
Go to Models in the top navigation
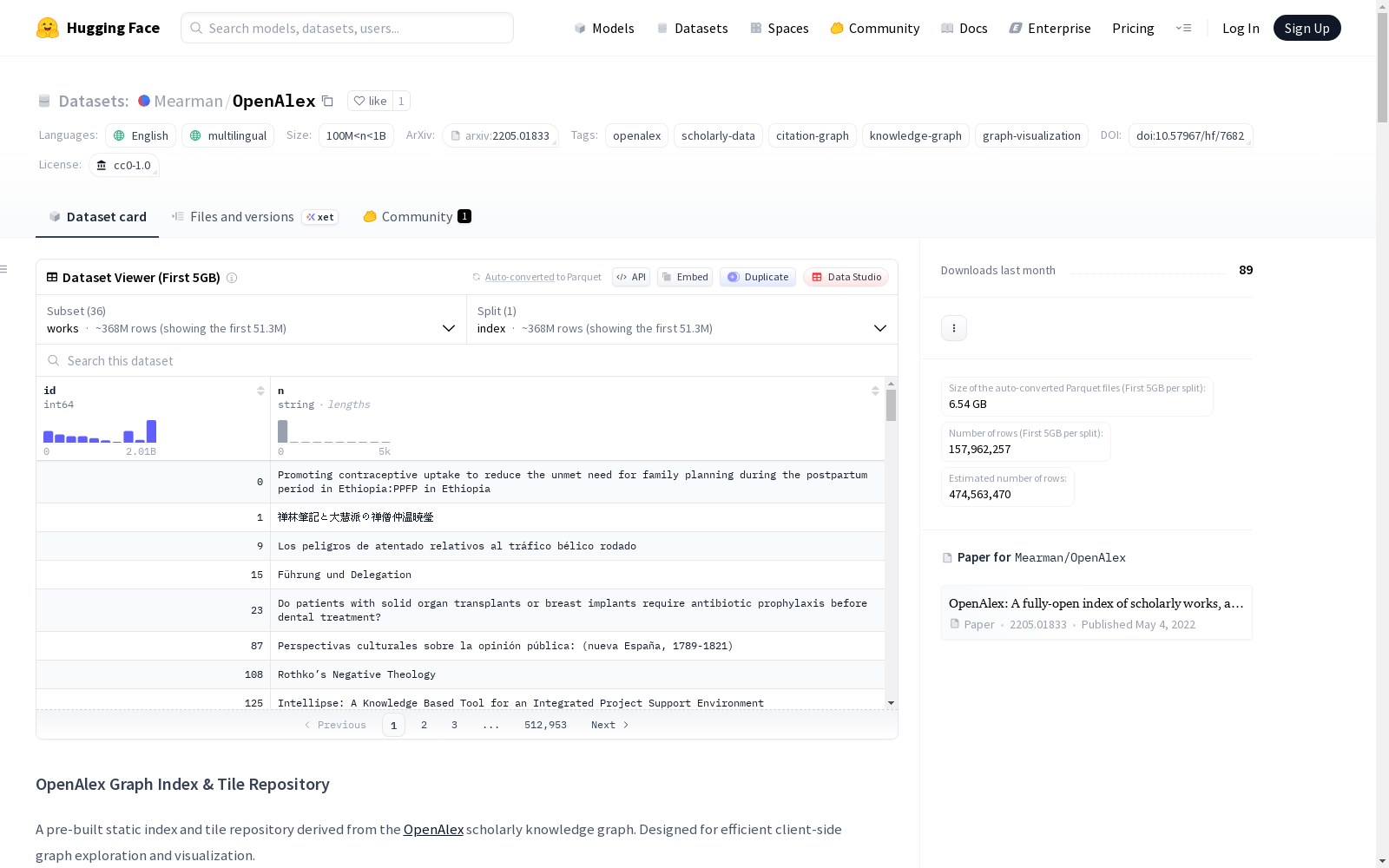604,28
